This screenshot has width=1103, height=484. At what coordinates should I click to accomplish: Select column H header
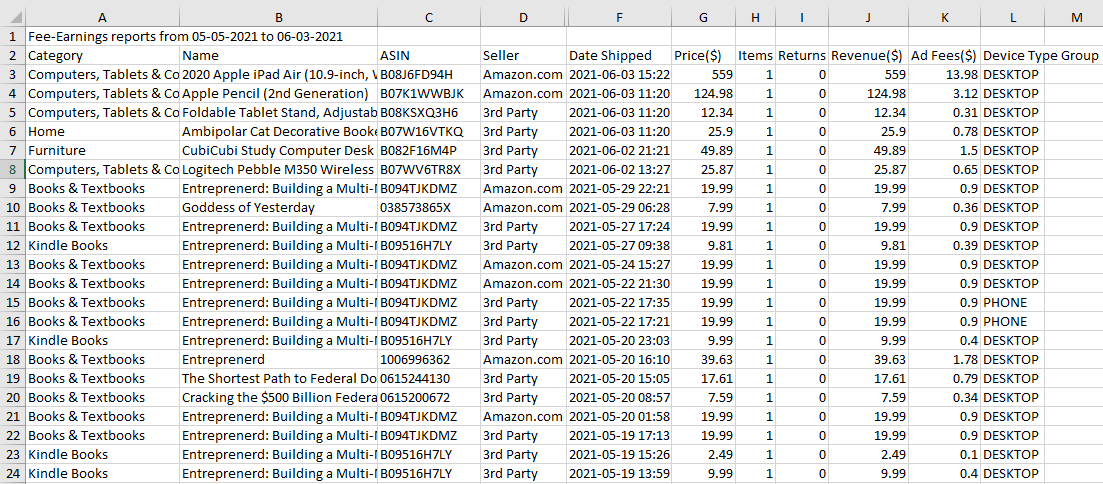[755, 18]
